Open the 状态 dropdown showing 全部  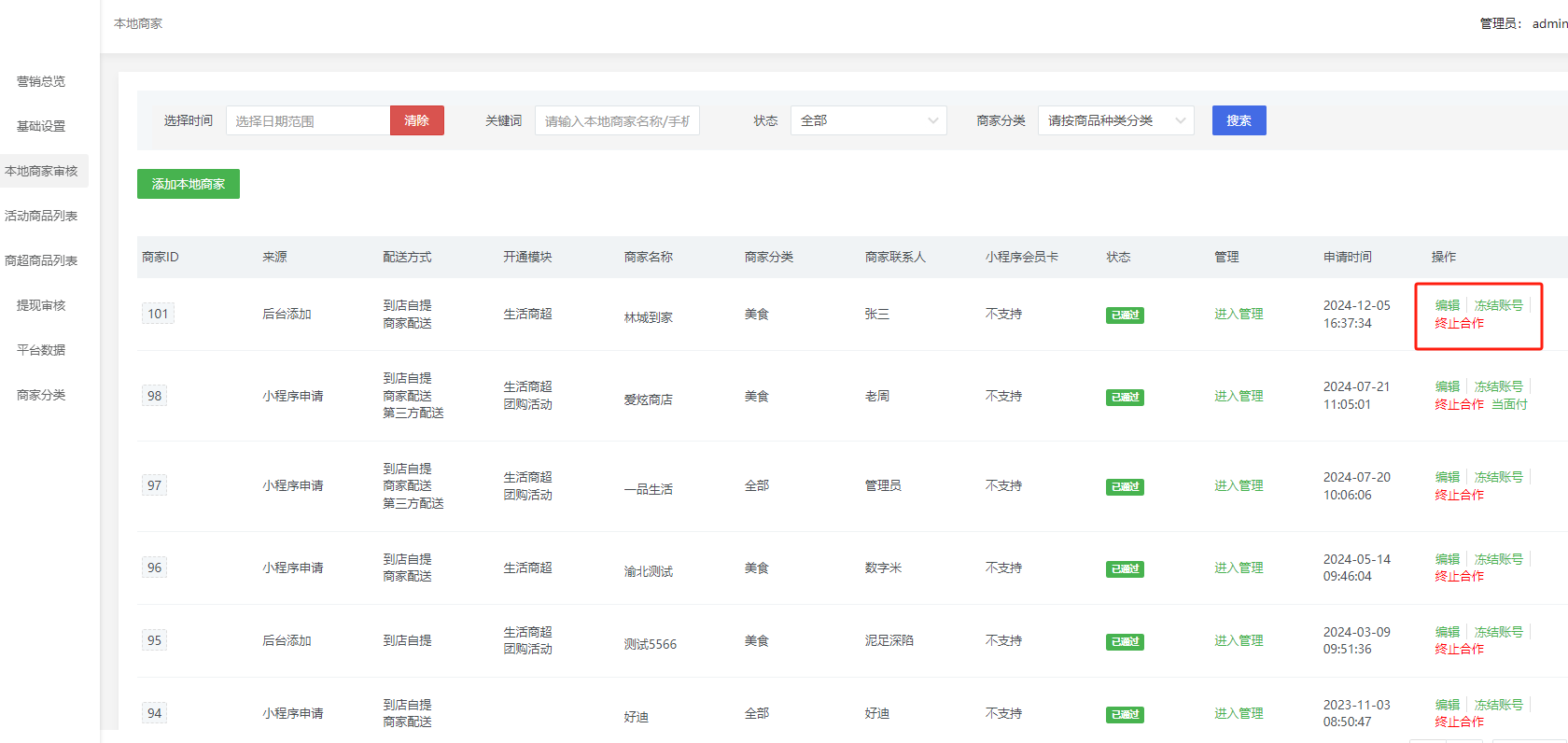click(x=868, y=120)
